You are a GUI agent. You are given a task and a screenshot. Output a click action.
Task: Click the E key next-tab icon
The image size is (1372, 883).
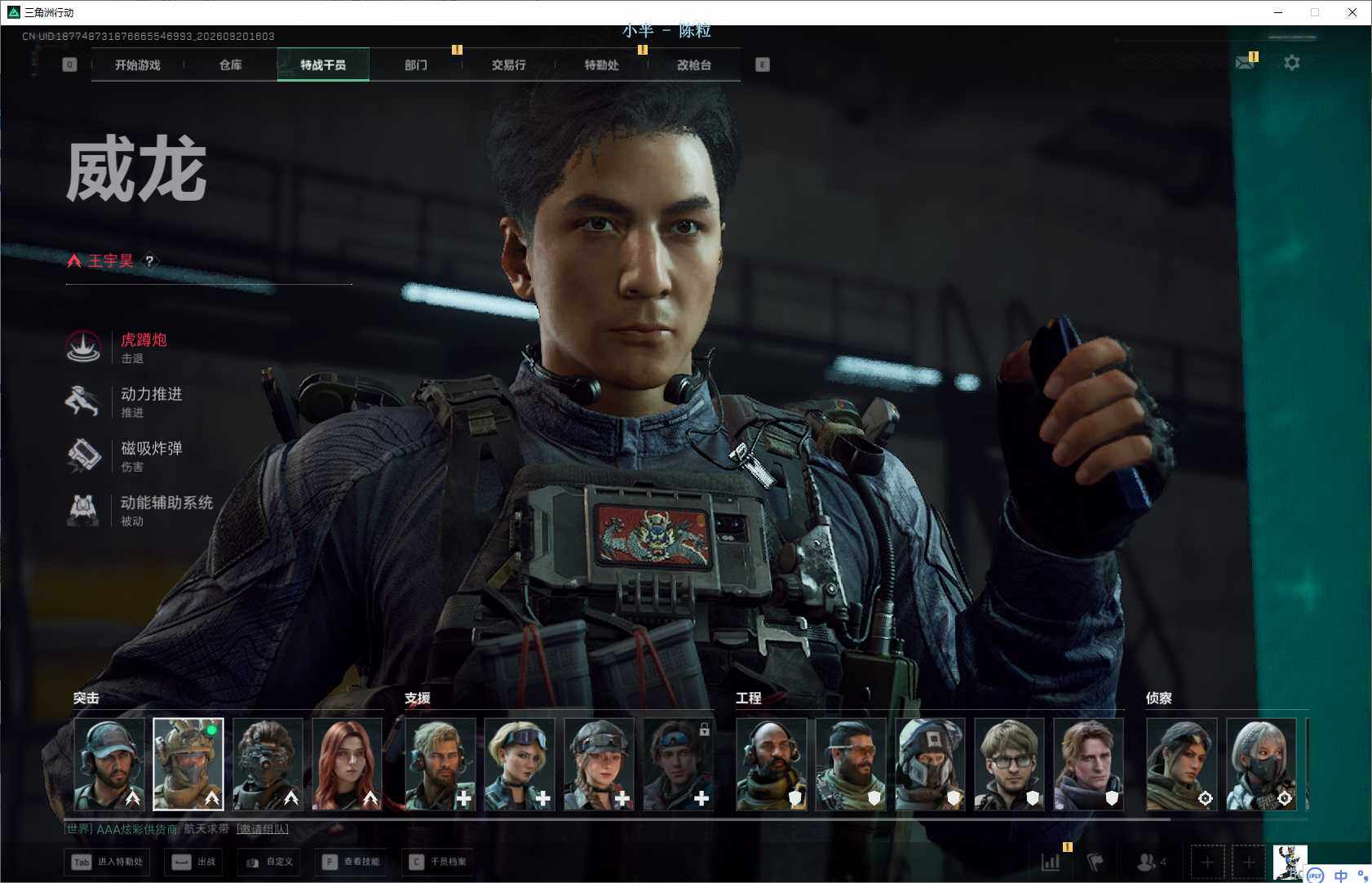click(763, 64)
